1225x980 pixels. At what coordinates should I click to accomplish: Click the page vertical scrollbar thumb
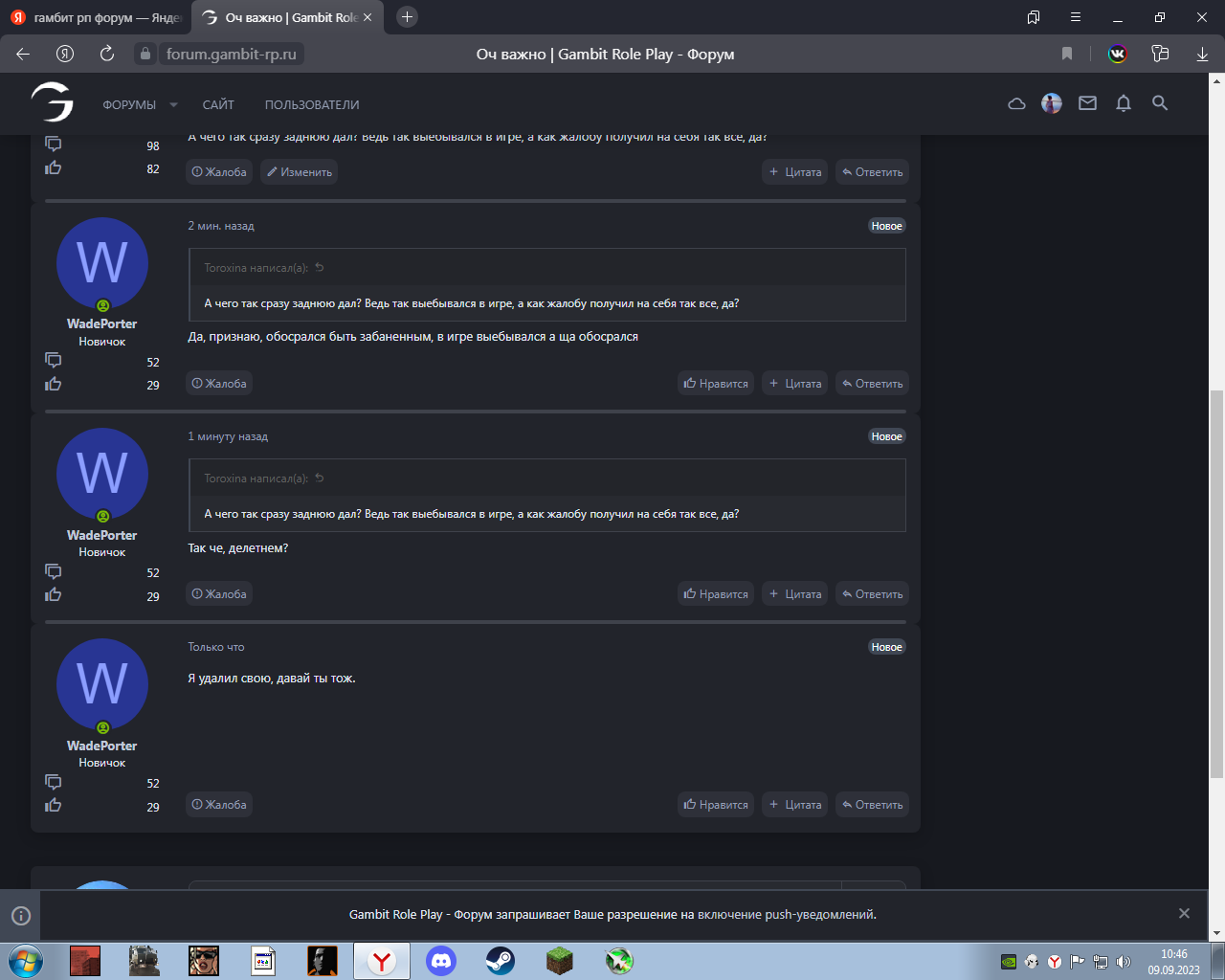pos(1216,584)
